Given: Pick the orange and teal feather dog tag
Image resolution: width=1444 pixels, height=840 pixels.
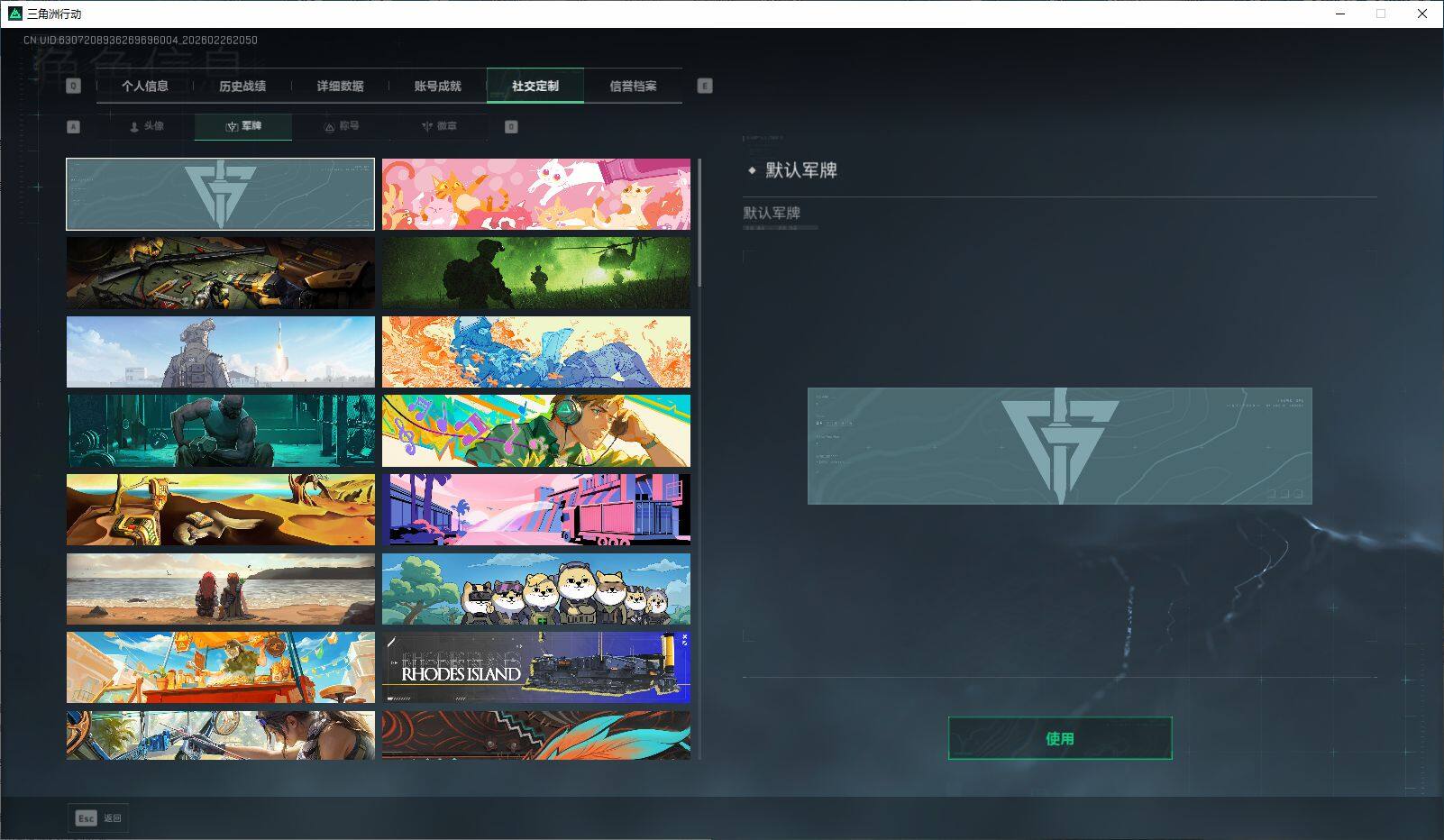Looking at the screenshot, I should click(x=536, y=735).
